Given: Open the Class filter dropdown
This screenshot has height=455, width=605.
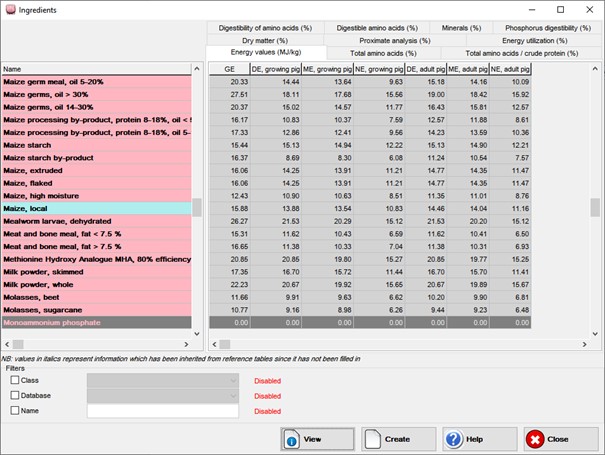Looking at the screenshot, I should (162, 381).
